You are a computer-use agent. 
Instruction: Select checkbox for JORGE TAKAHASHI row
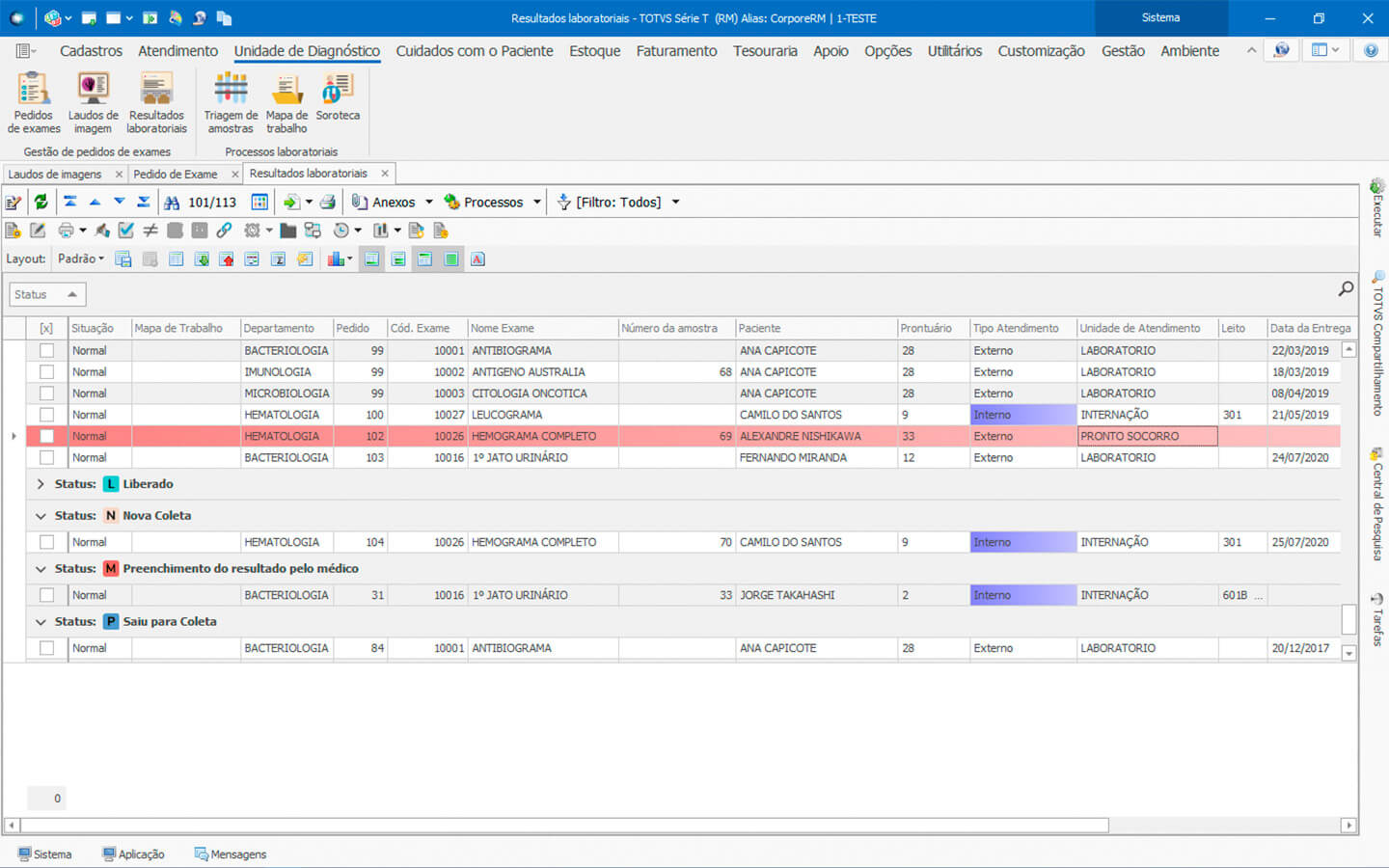46,595
